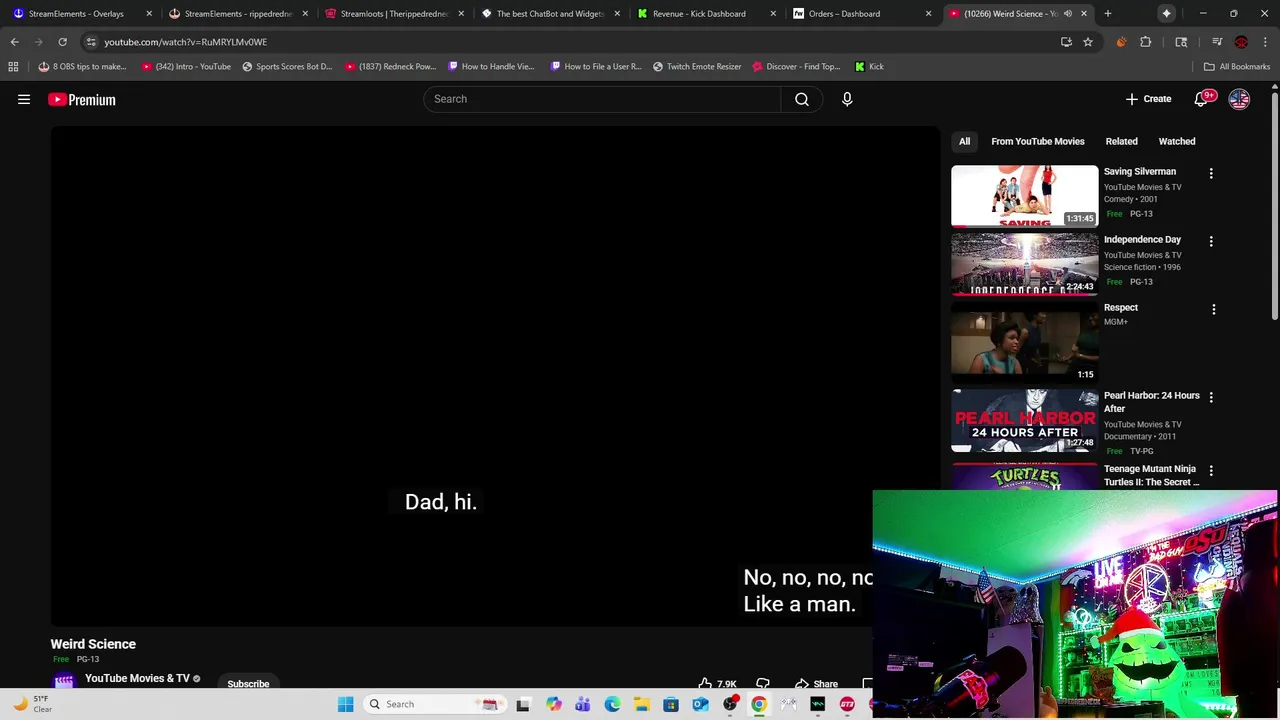
Task: Click the Saving Silverman title
Action: point(1140,171)
